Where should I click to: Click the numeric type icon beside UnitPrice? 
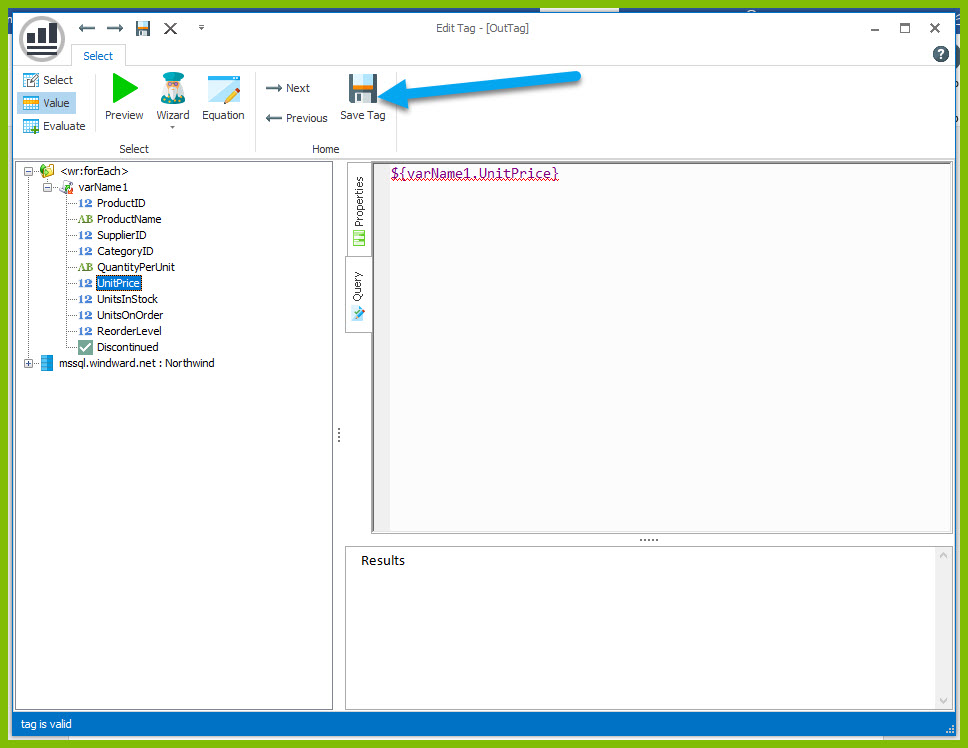(x=85, y=283)
